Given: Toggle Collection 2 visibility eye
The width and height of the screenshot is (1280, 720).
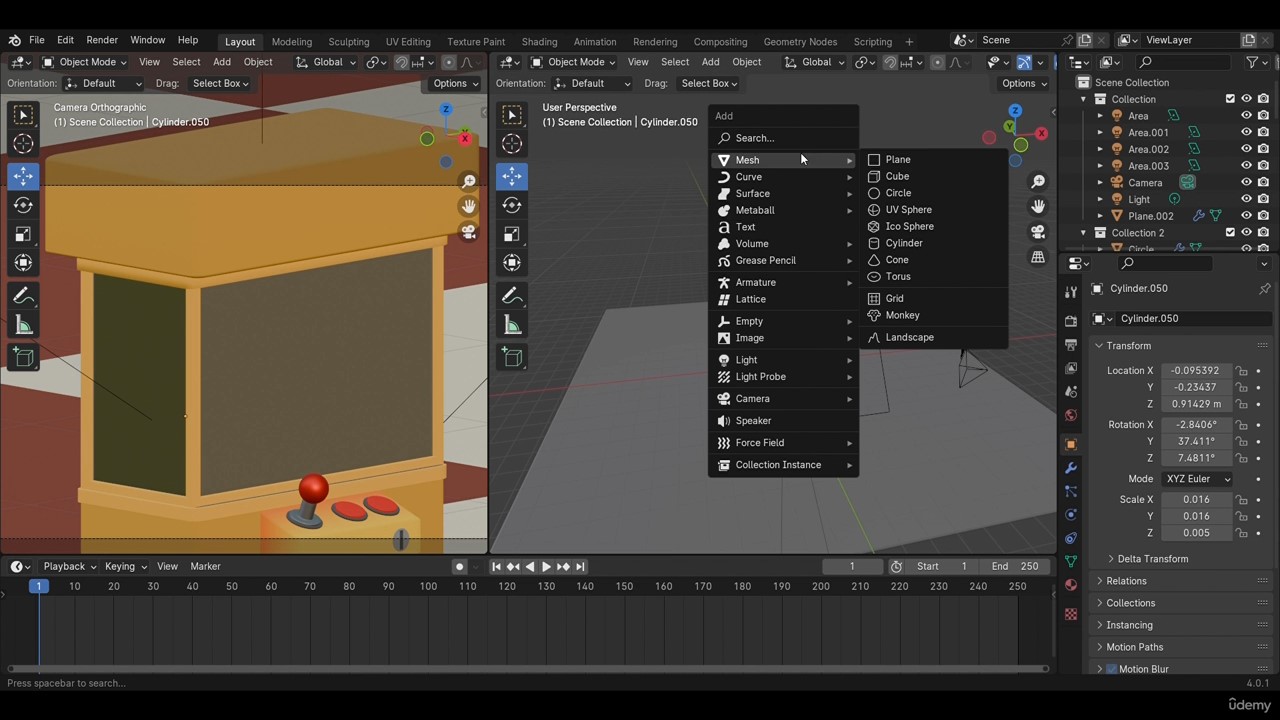Looking at the screenshot, I should [x=1246, y=233].
